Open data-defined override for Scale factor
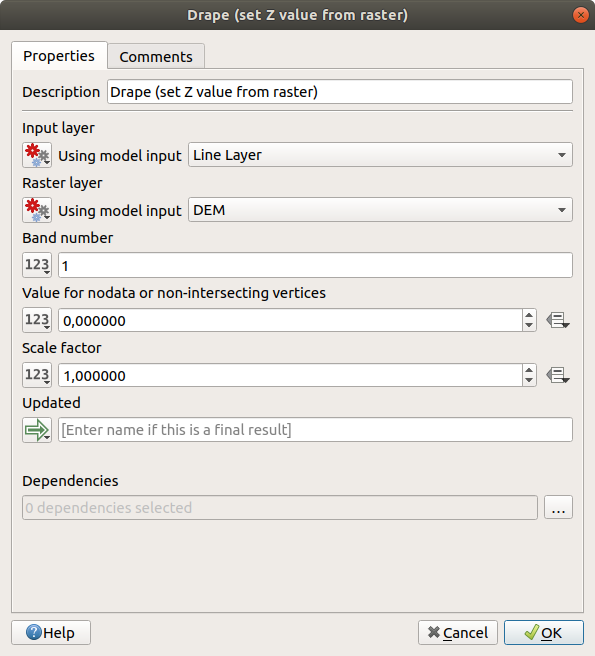 point(558,375)
